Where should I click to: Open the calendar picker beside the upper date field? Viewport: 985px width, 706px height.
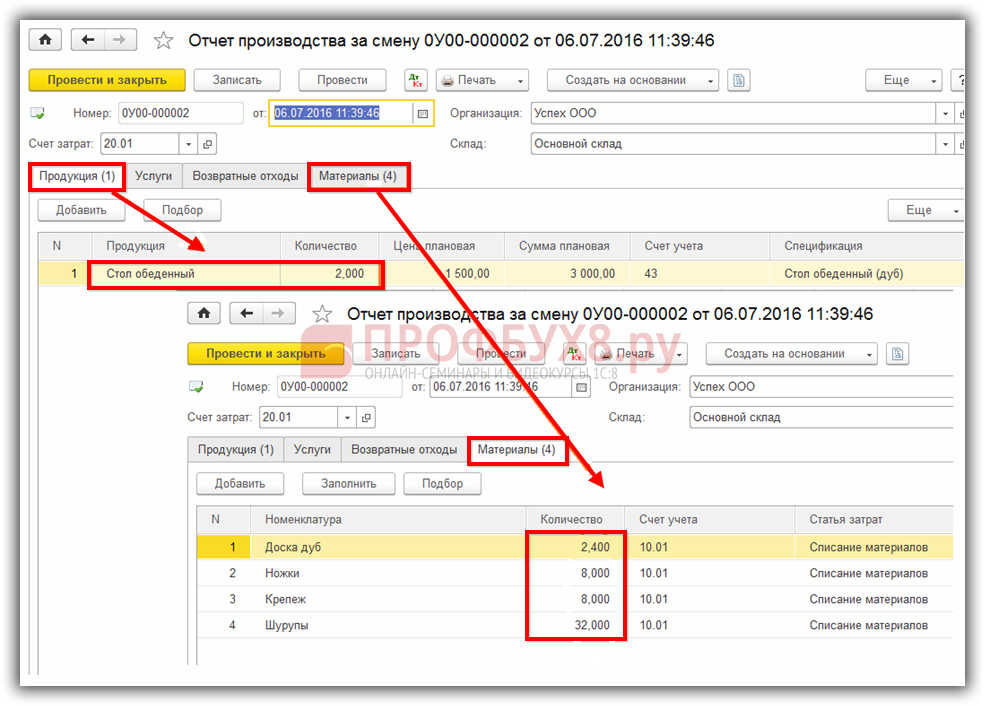click(423, 114)
